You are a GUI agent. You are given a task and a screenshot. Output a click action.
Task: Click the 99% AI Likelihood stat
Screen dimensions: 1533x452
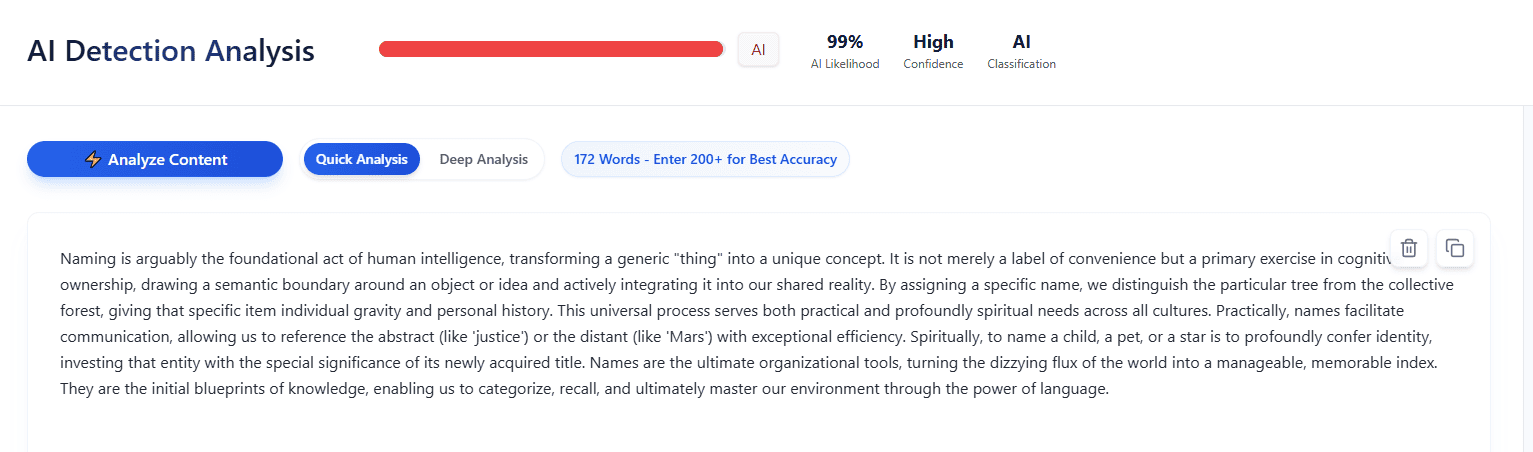pos(845,51)
